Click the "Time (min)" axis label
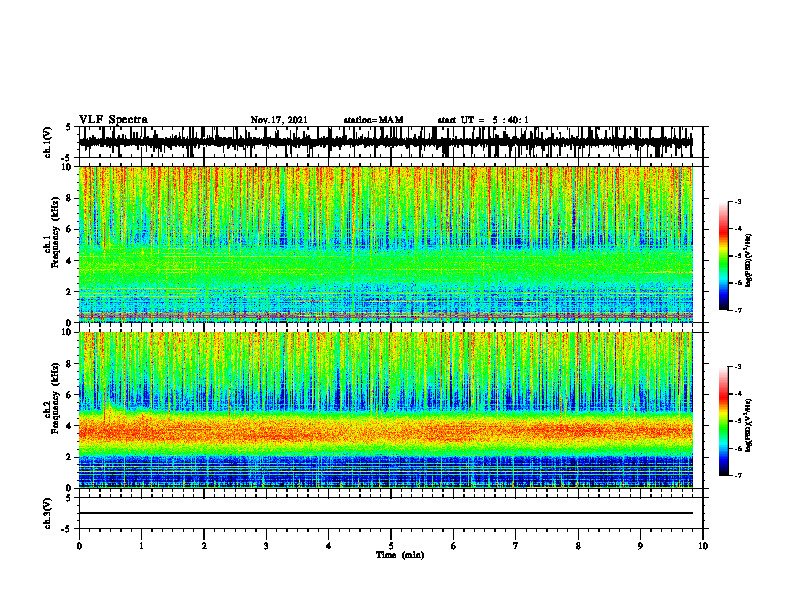The width and height of the screenshot is (792, 612). pyautogui.click(x=400, y=555)
